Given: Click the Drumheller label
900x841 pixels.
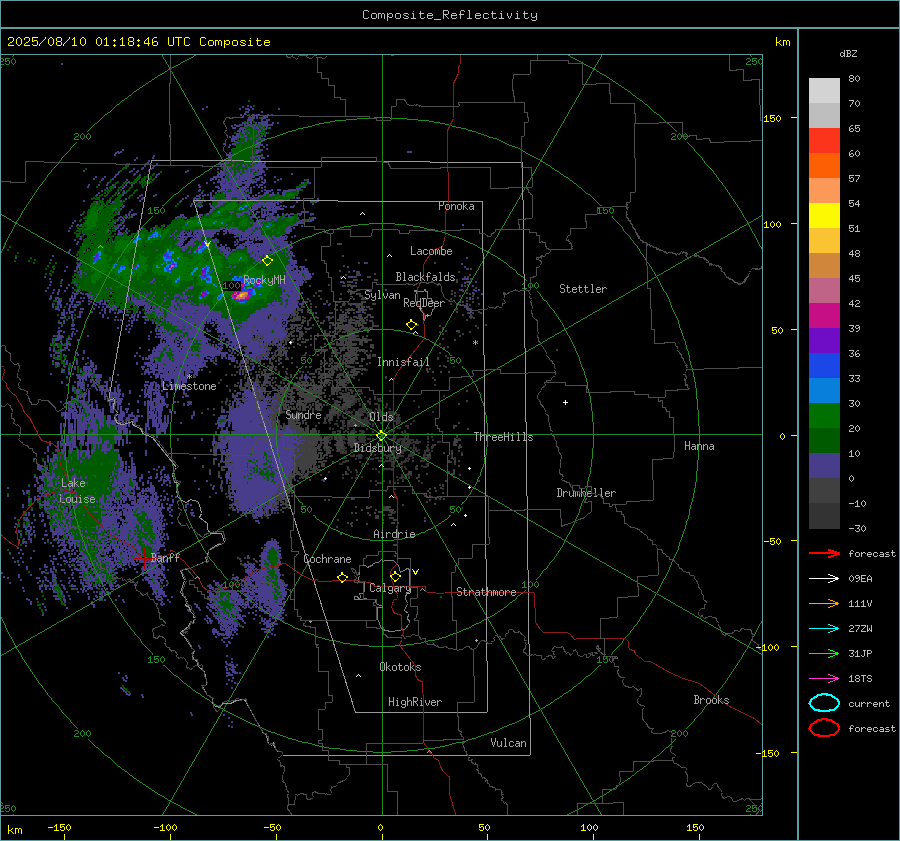Looking at the screenshot, I should click(586, 493).
